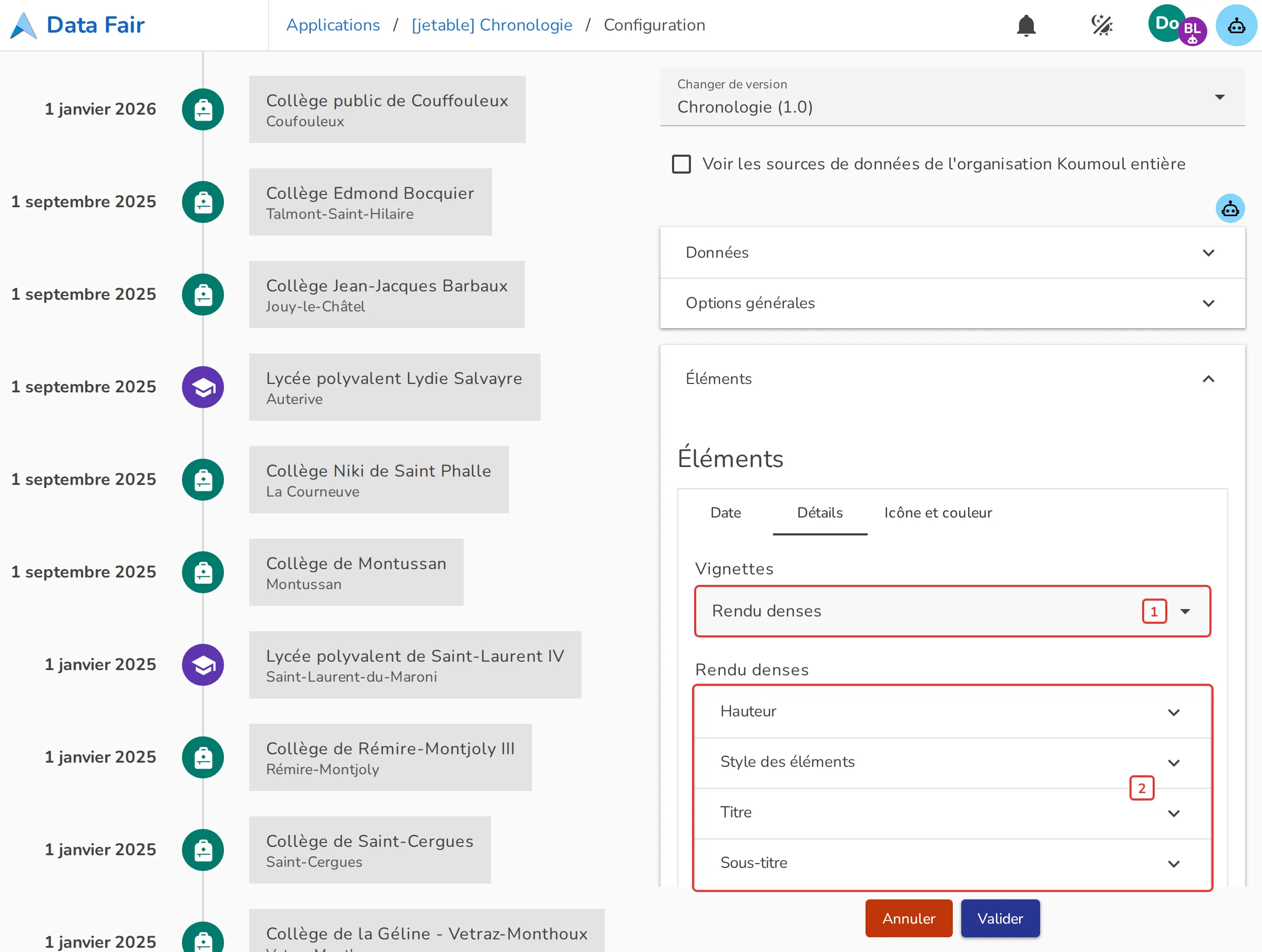Screen dimensions: 1262x952
Task: Open the Changer de version dropdown
Action: [x=952, y=97]
